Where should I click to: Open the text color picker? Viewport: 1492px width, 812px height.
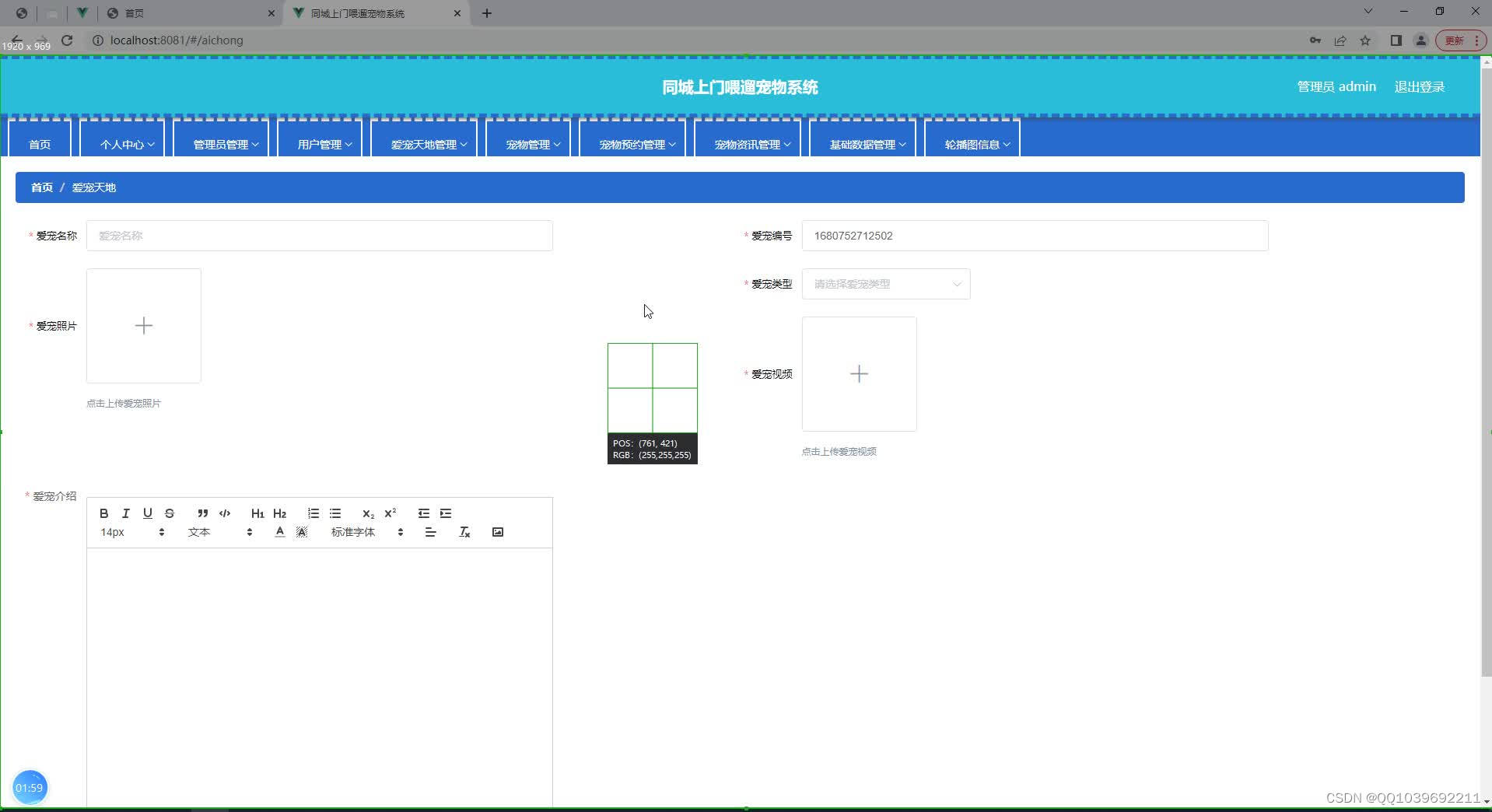[280, 532]
